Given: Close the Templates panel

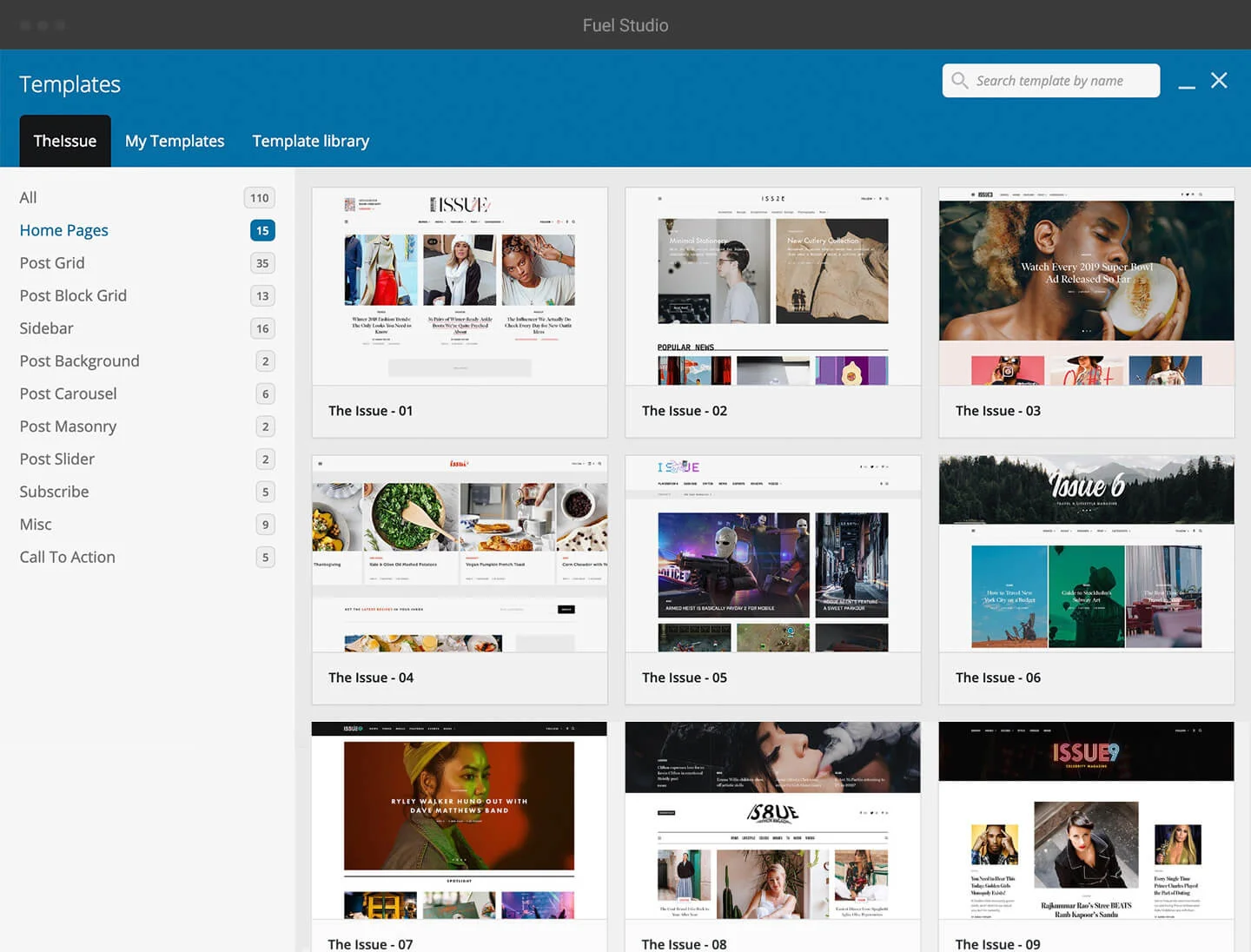Looking at the screenshot, I should (1219, 80).
